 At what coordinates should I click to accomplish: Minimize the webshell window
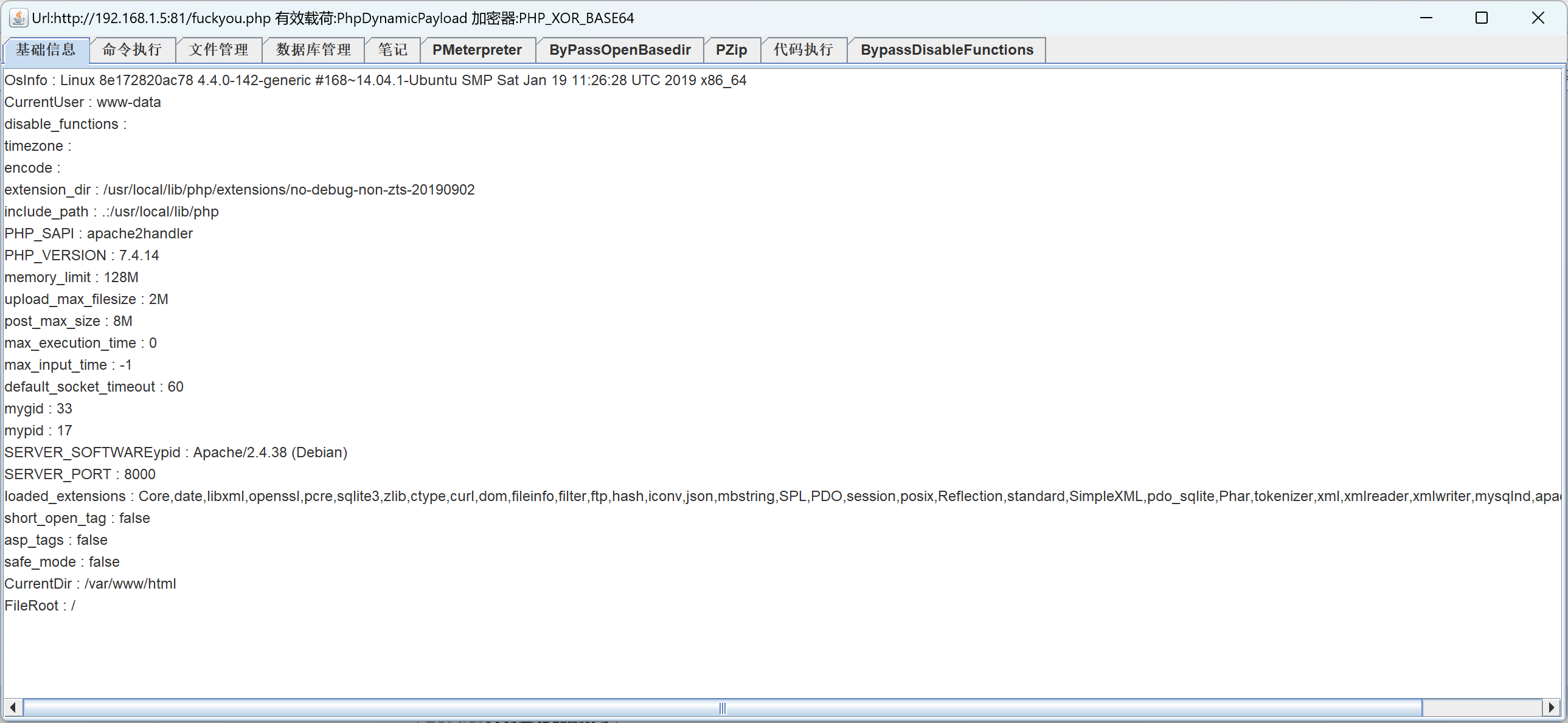(x=1426, y=18)
